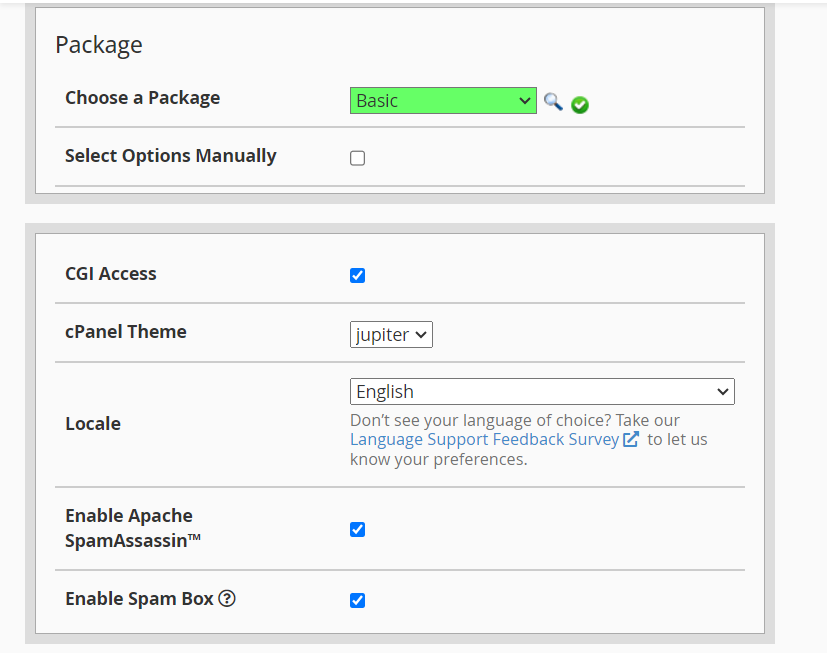
Task: Expand the cPanel Theme jupiter dropdown
Action: (391, 335)
